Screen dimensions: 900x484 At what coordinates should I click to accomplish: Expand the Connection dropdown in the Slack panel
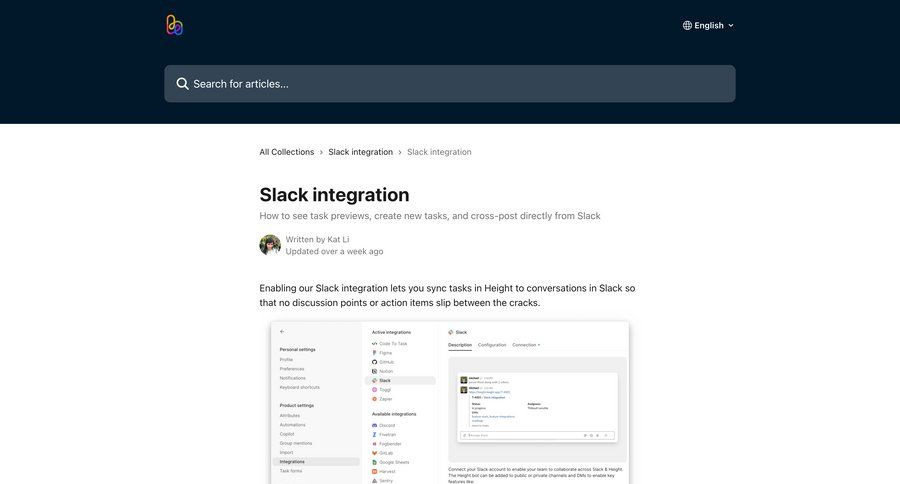pyautogui.click(x=526, y=345)
